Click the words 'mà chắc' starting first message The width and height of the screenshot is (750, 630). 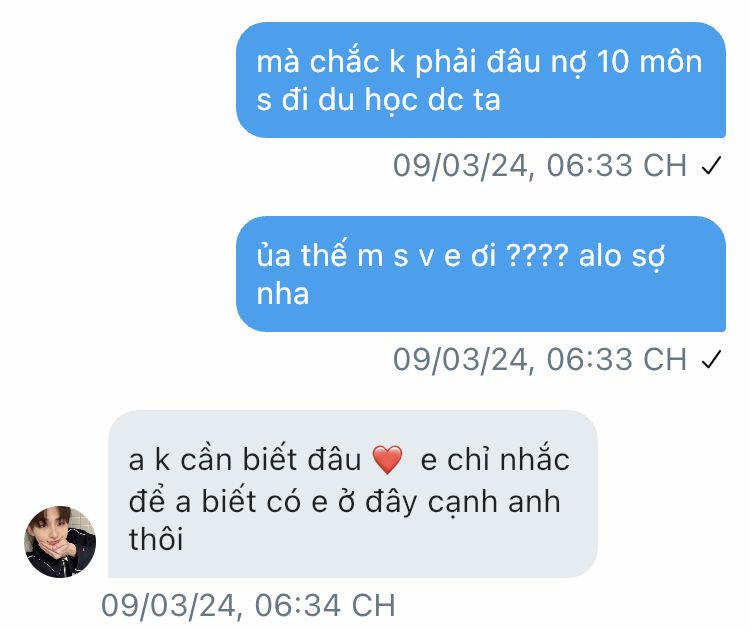(x=318, y=62)
